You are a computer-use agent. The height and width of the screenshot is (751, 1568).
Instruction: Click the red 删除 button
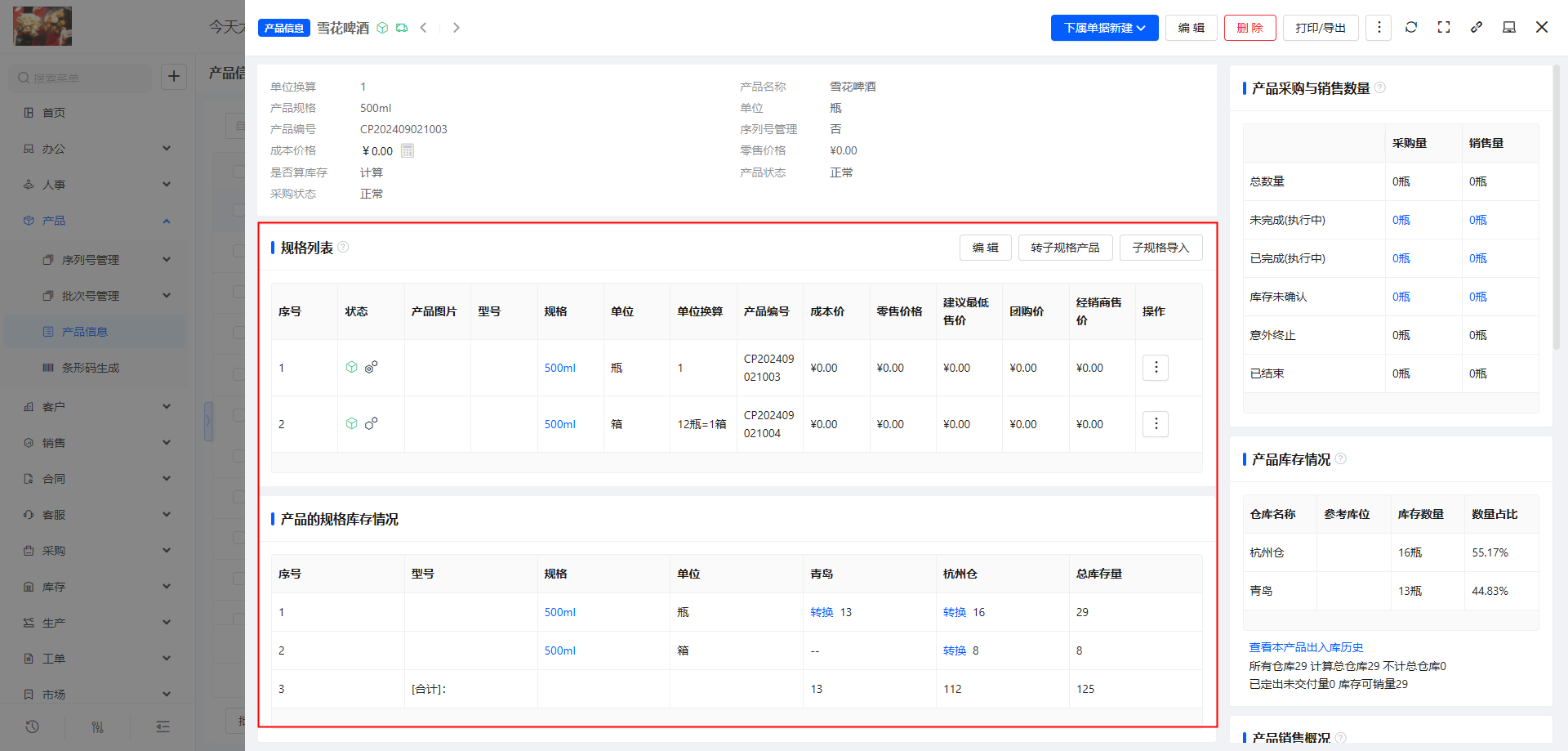click(x=1250, y=28)
